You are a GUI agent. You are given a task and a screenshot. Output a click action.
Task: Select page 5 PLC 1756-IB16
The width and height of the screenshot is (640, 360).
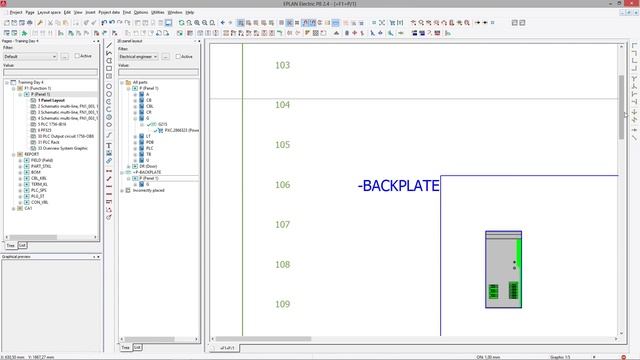(x=52, y=124)
